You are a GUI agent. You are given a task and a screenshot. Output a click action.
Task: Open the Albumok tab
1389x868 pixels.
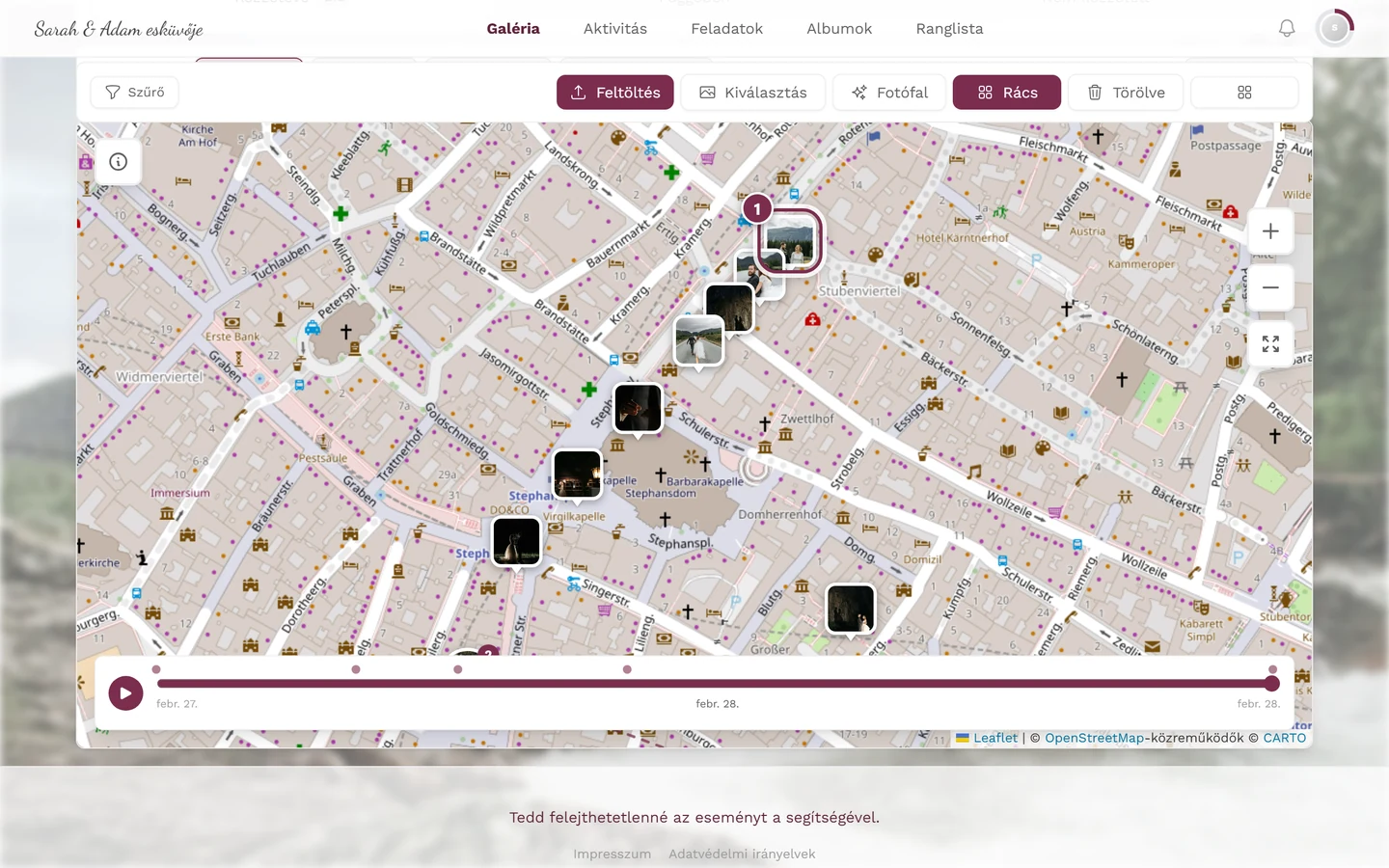(839, 29)
